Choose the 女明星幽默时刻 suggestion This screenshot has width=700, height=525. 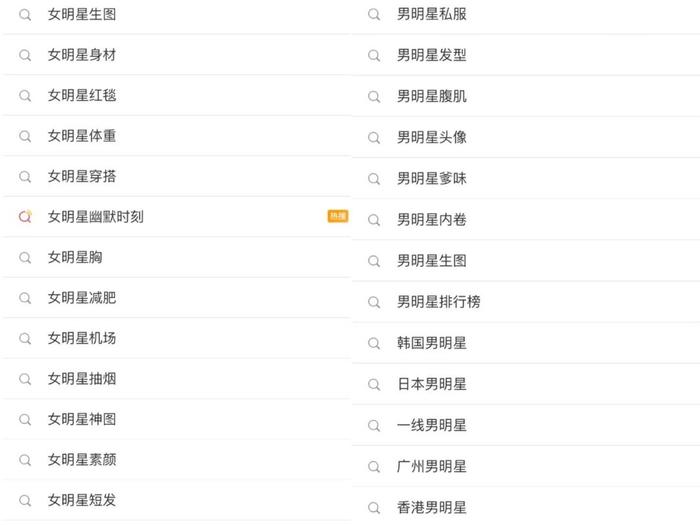(176, 217)
